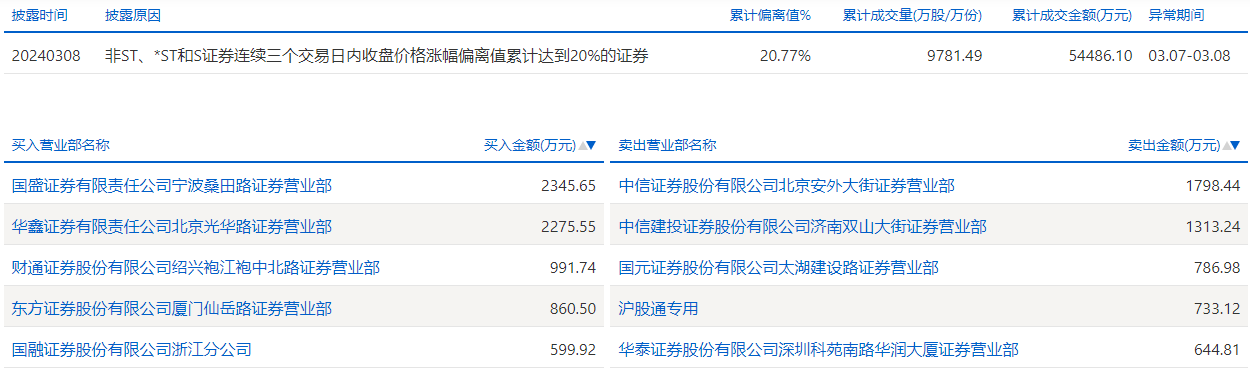Click 累计偏离值% column header

(770, 15)
